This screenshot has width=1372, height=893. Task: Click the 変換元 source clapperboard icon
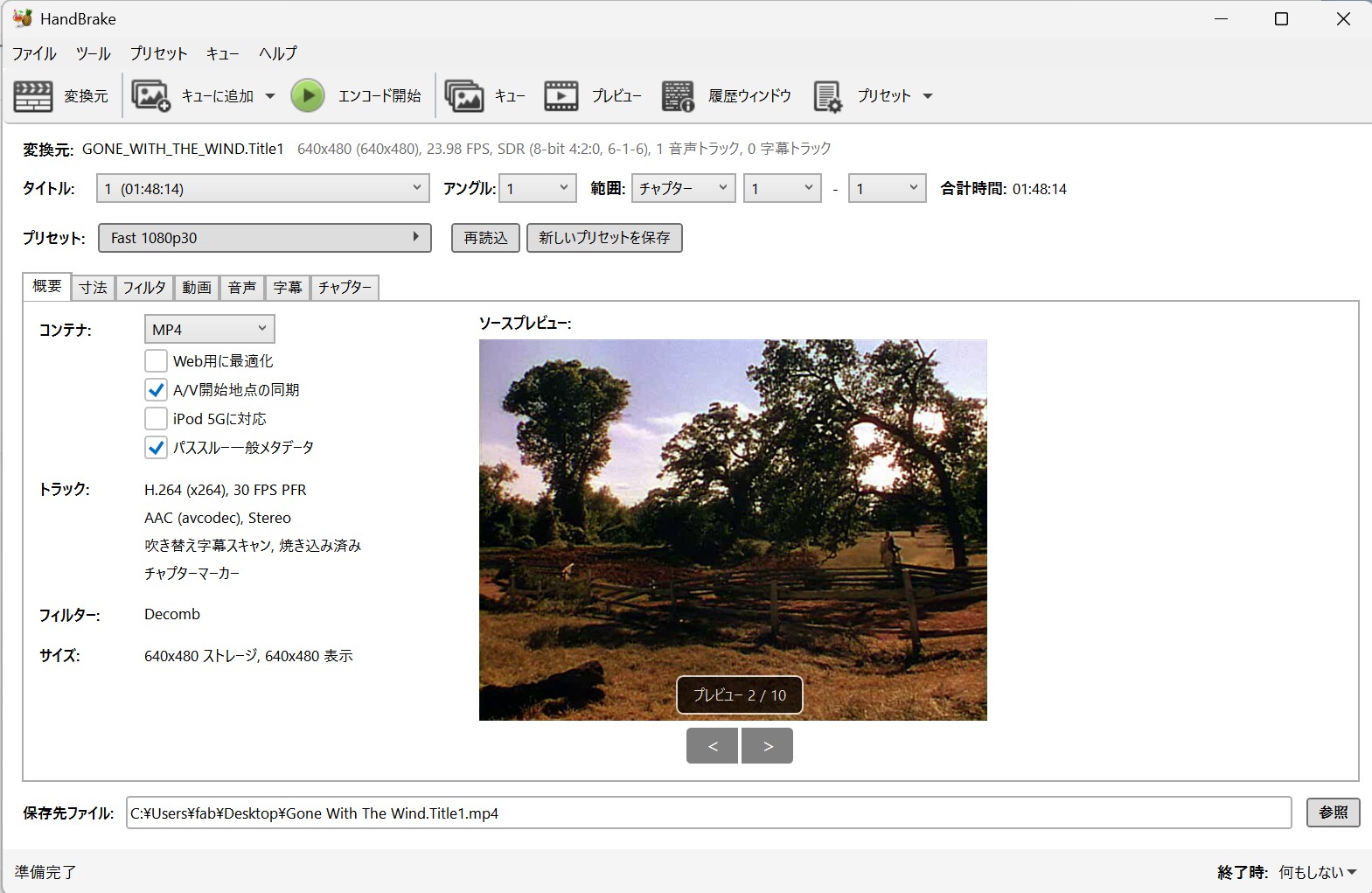tap(33, 96)
